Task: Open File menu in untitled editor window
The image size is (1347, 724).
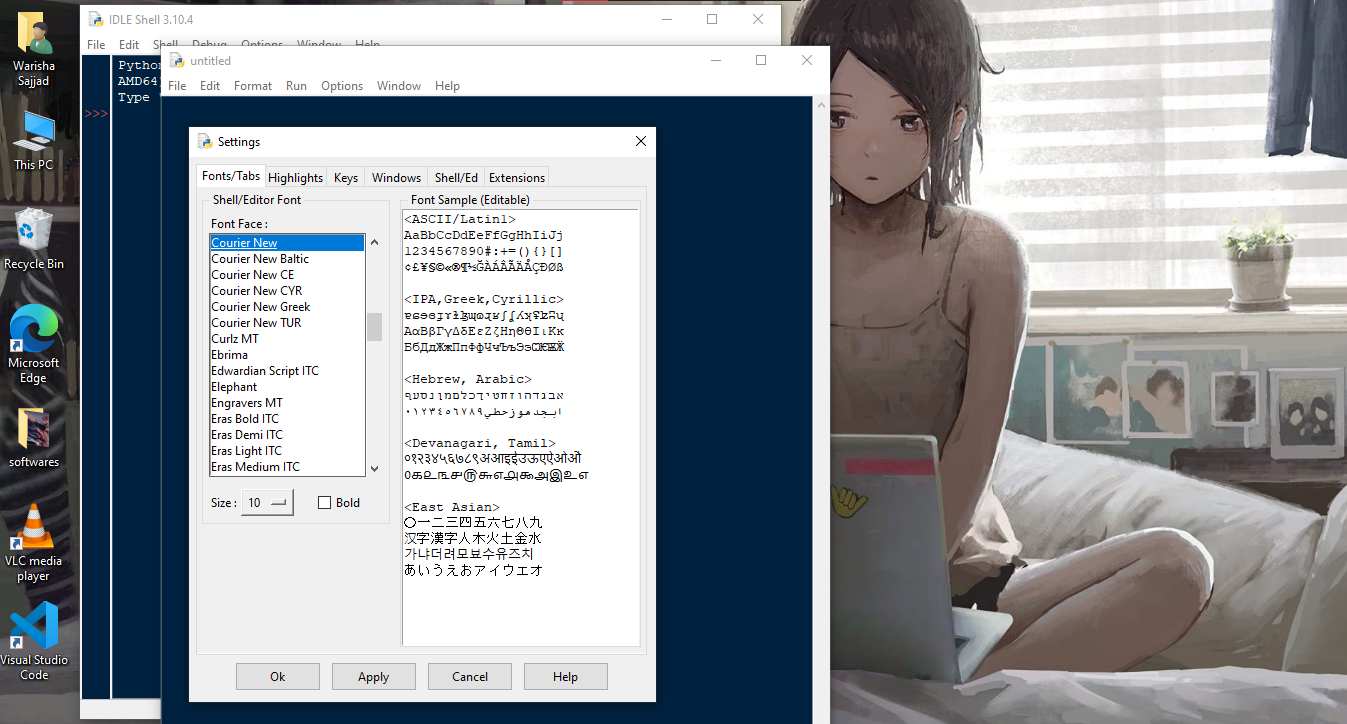Action: pyautogui.click(x=177, y=86)
